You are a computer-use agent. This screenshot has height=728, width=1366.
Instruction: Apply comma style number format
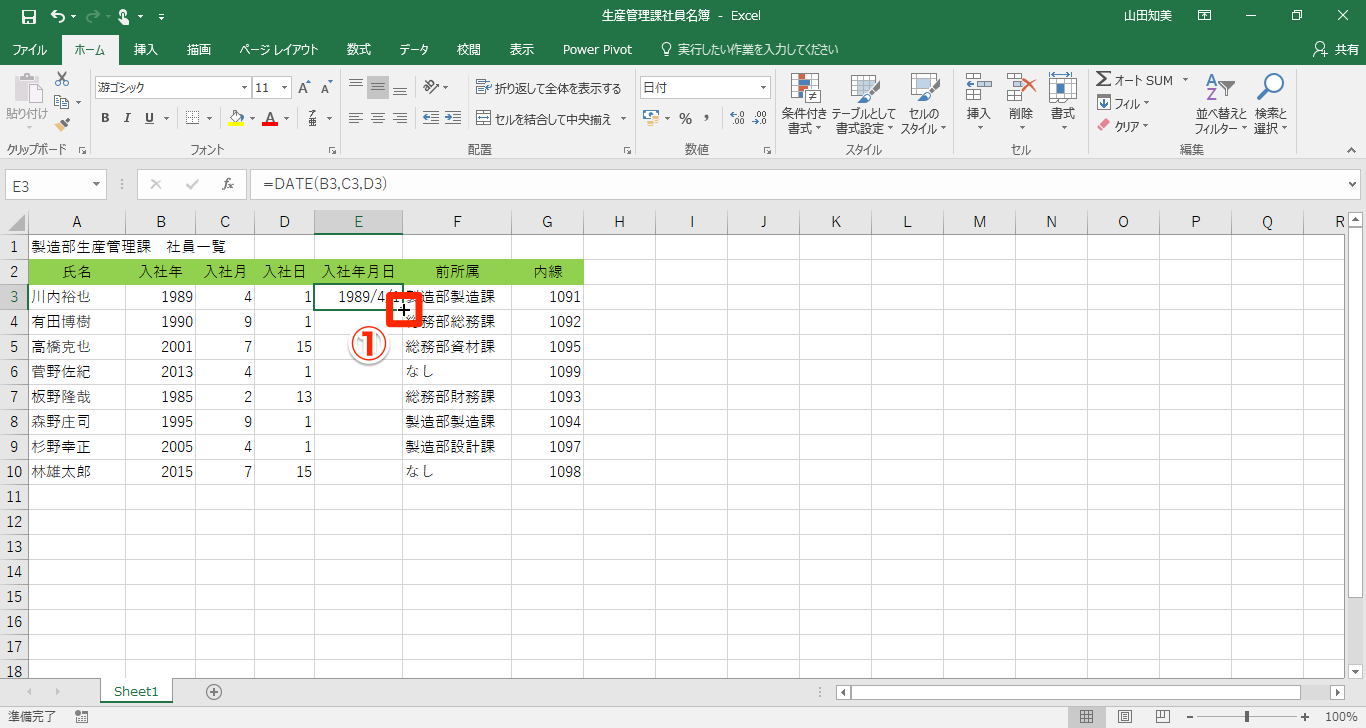706,118
